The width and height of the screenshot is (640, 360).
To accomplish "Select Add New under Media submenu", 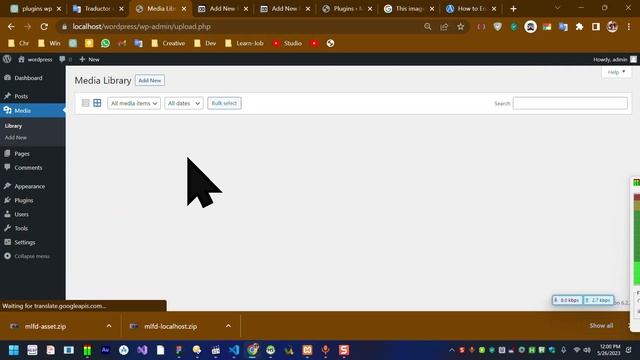I will pyautogui.click(x=16, y=138).
